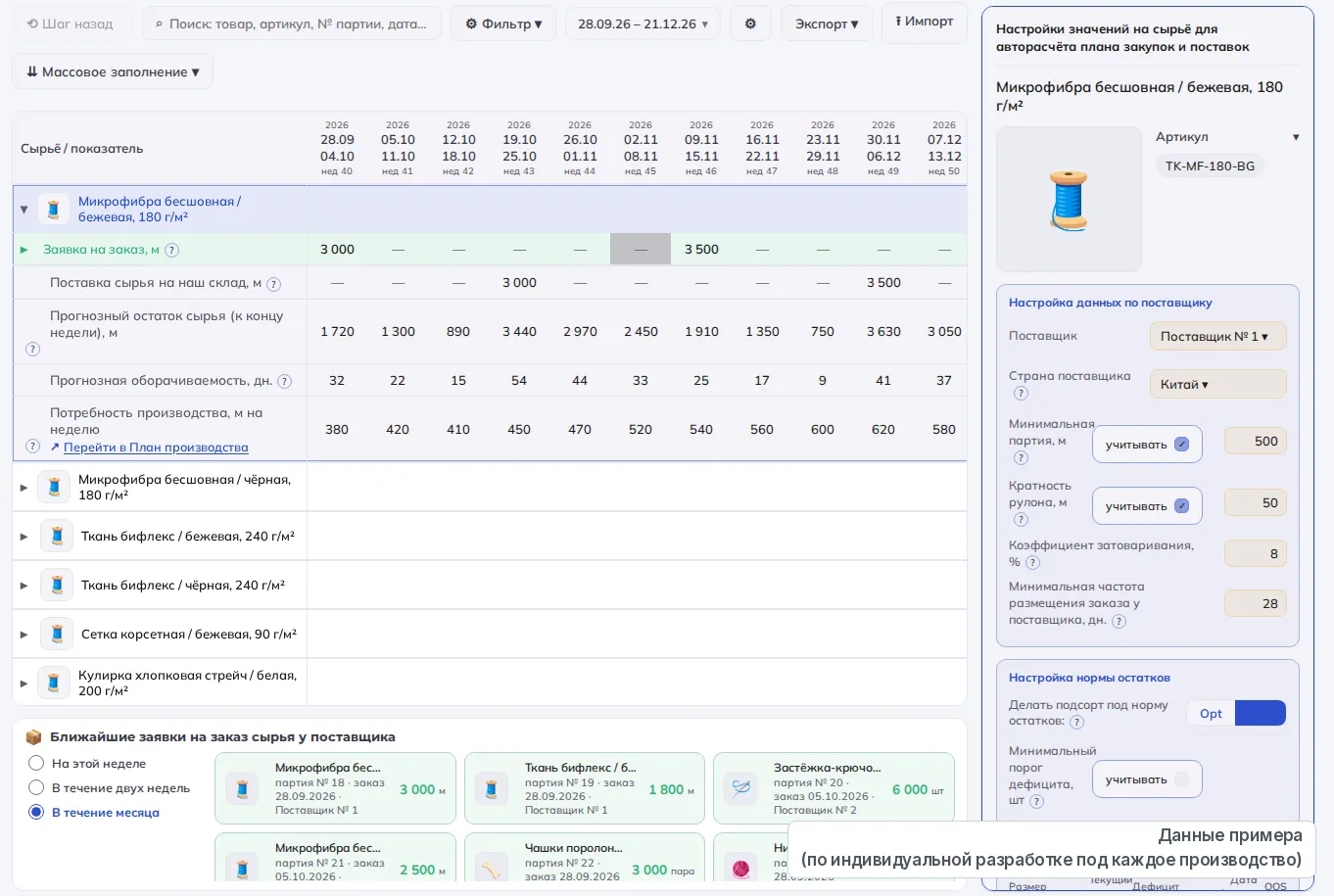Open Китай country dropdown
This screenshot has height=896, width=1334.
pyautogui.click(x=1217, y=384)
